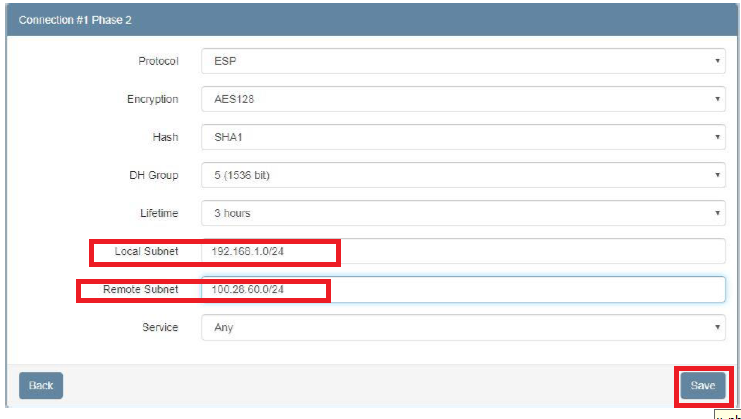Click into the Remote Subnet text box
The image size is (741, 419).
coord(460,289)
